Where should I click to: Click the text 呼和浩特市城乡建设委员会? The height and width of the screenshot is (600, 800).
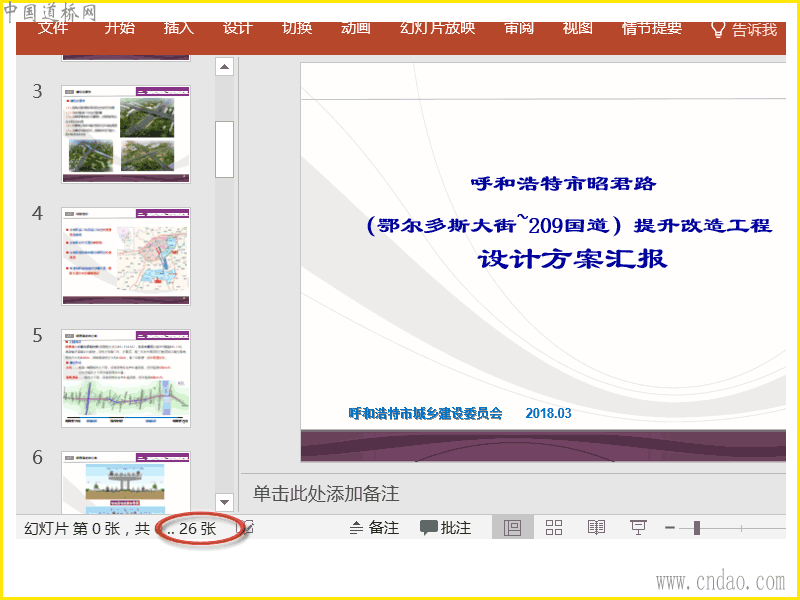tap(426, 413)
